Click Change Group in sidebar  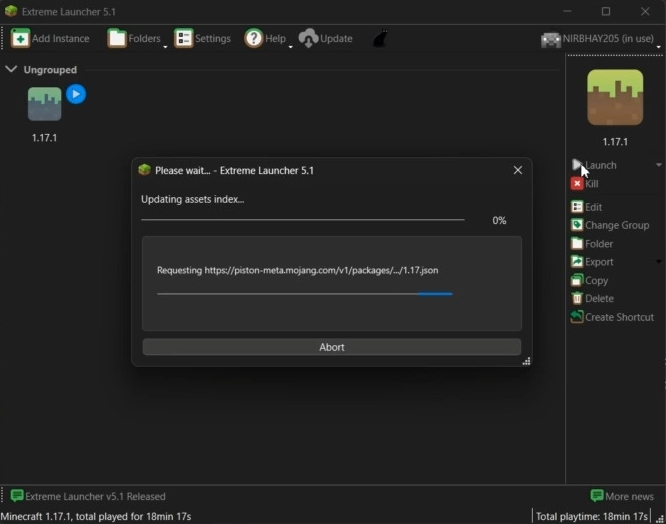point(610,225)
